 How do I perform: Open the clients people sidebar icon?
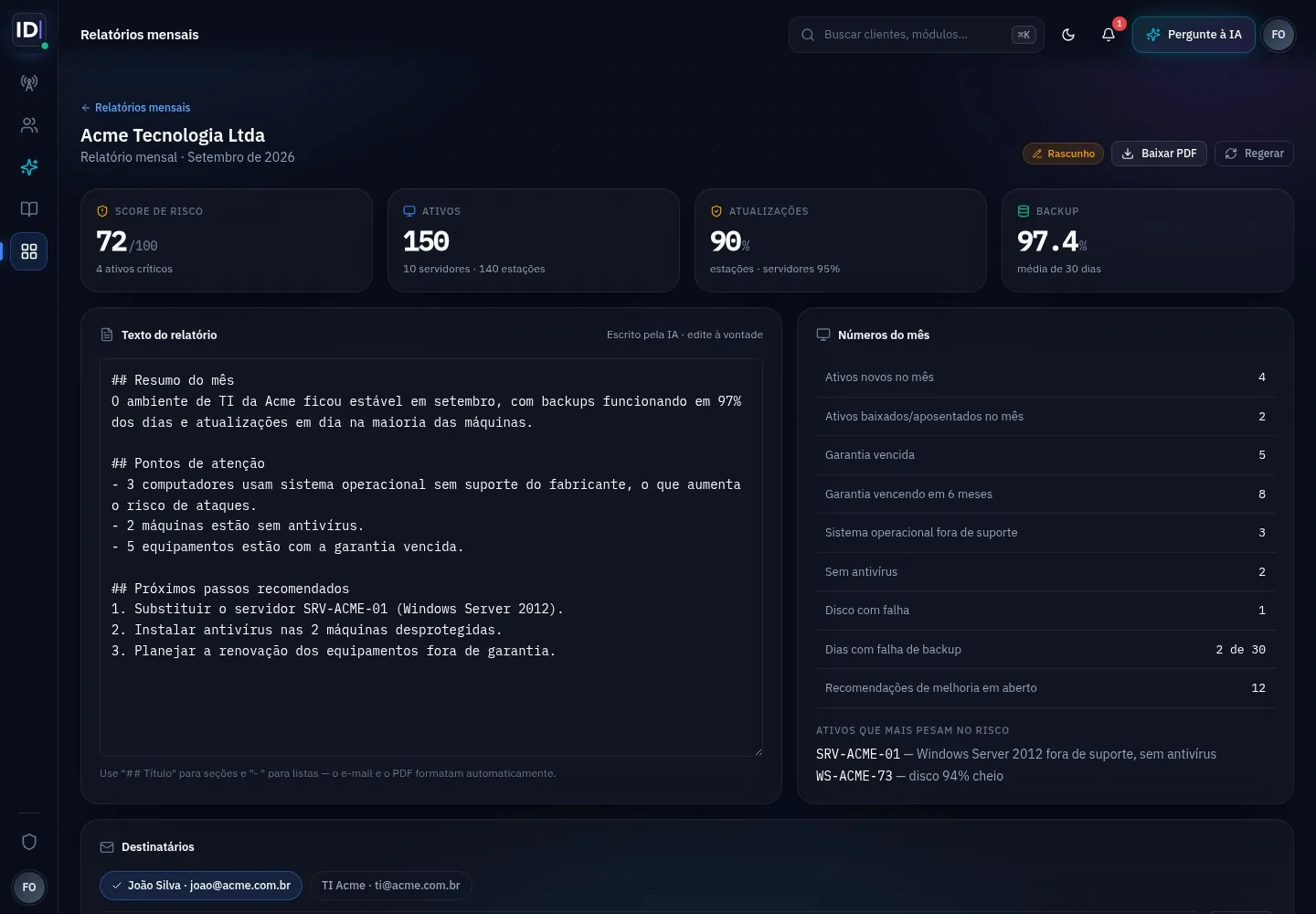(x=29, y=125)
